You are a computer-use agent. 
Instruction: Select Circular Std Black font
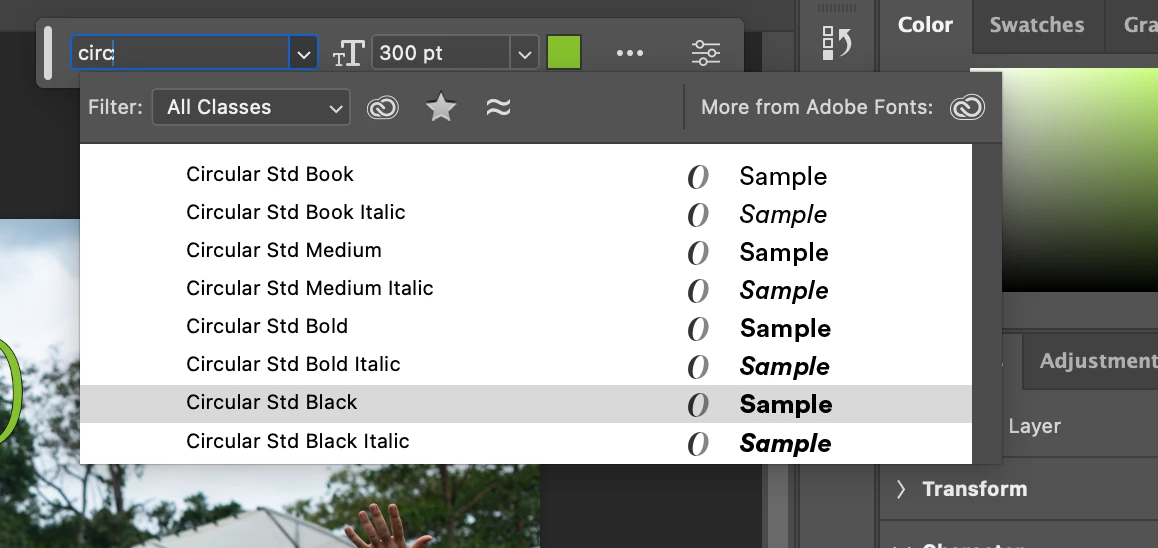click(x=526, y=403)
